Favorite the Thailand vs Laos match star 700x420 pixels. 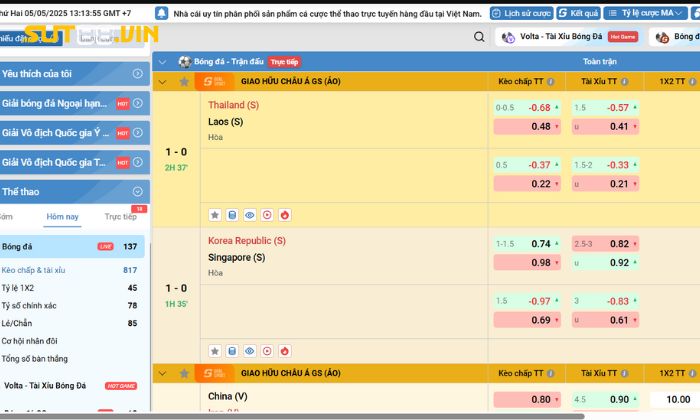point(215,214)
